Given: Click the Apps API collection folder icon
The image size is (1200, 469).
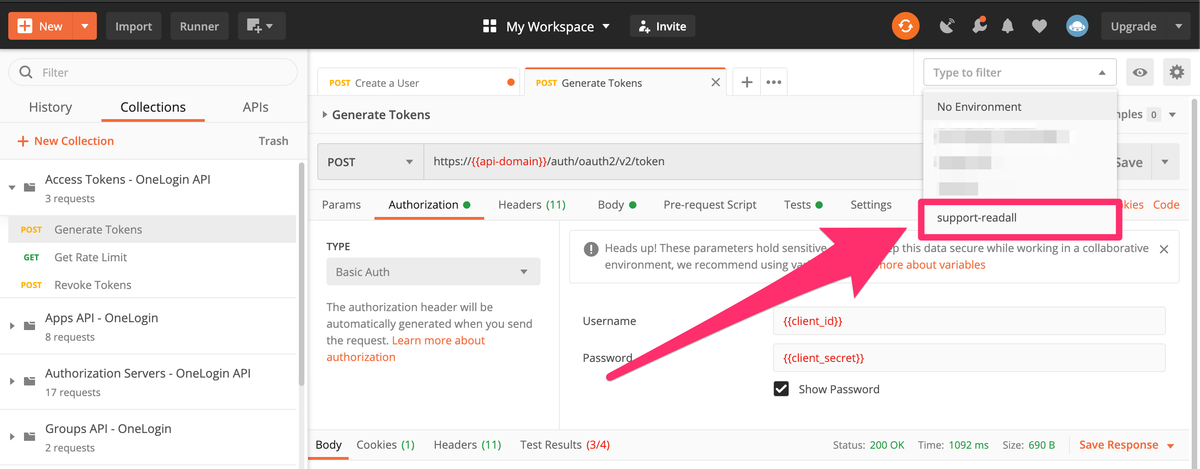Looking at the screenshot, I should point(31,326).
